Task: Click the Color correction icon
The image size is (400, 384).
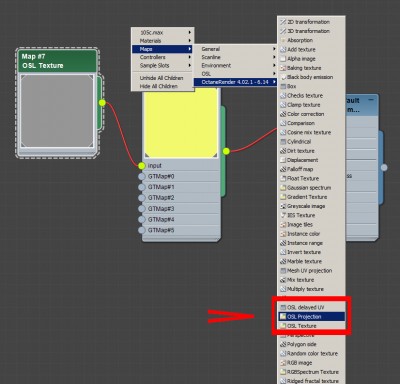Action: (283, 114)
